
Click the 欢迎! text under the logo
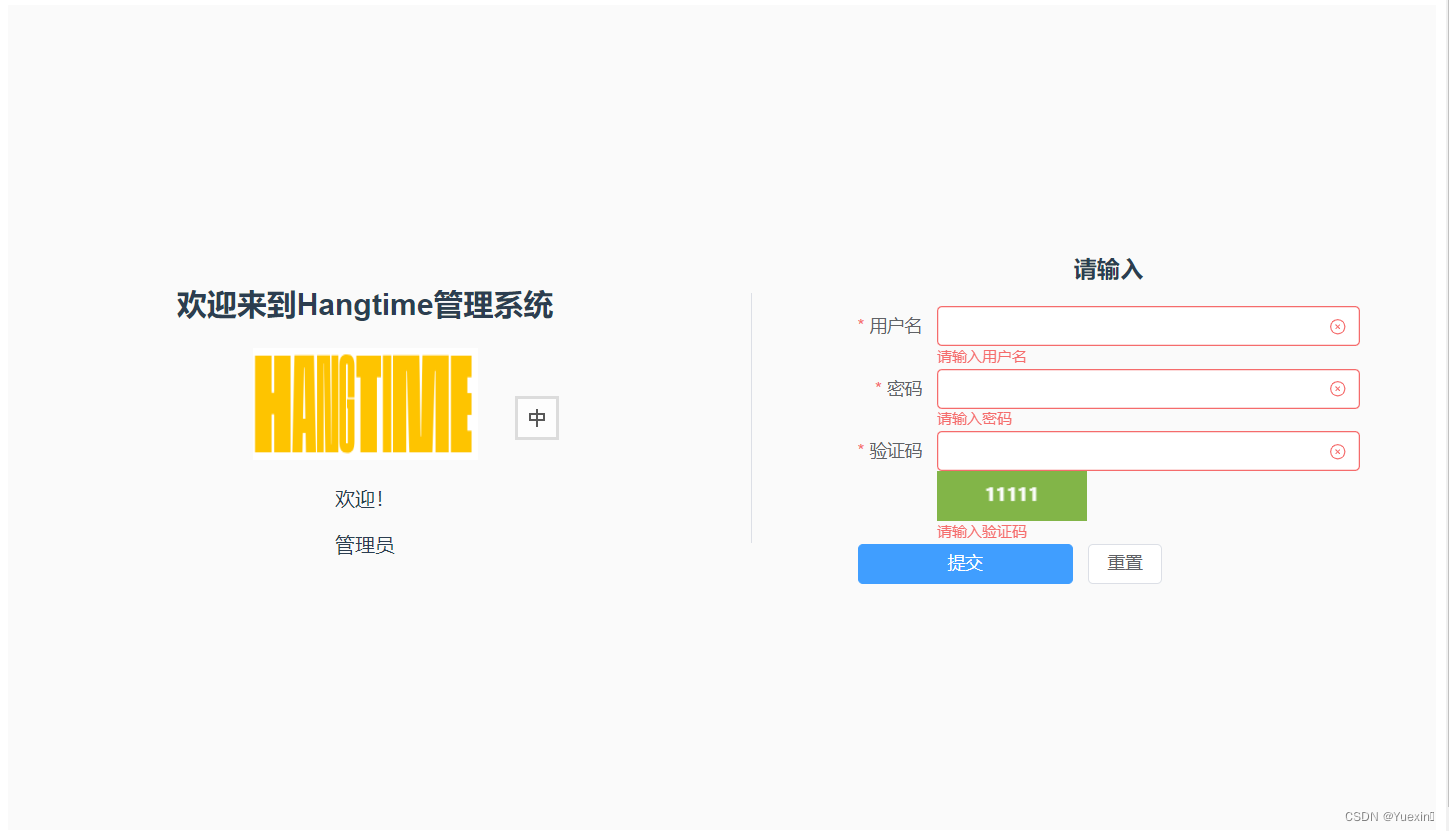[359, 499]
